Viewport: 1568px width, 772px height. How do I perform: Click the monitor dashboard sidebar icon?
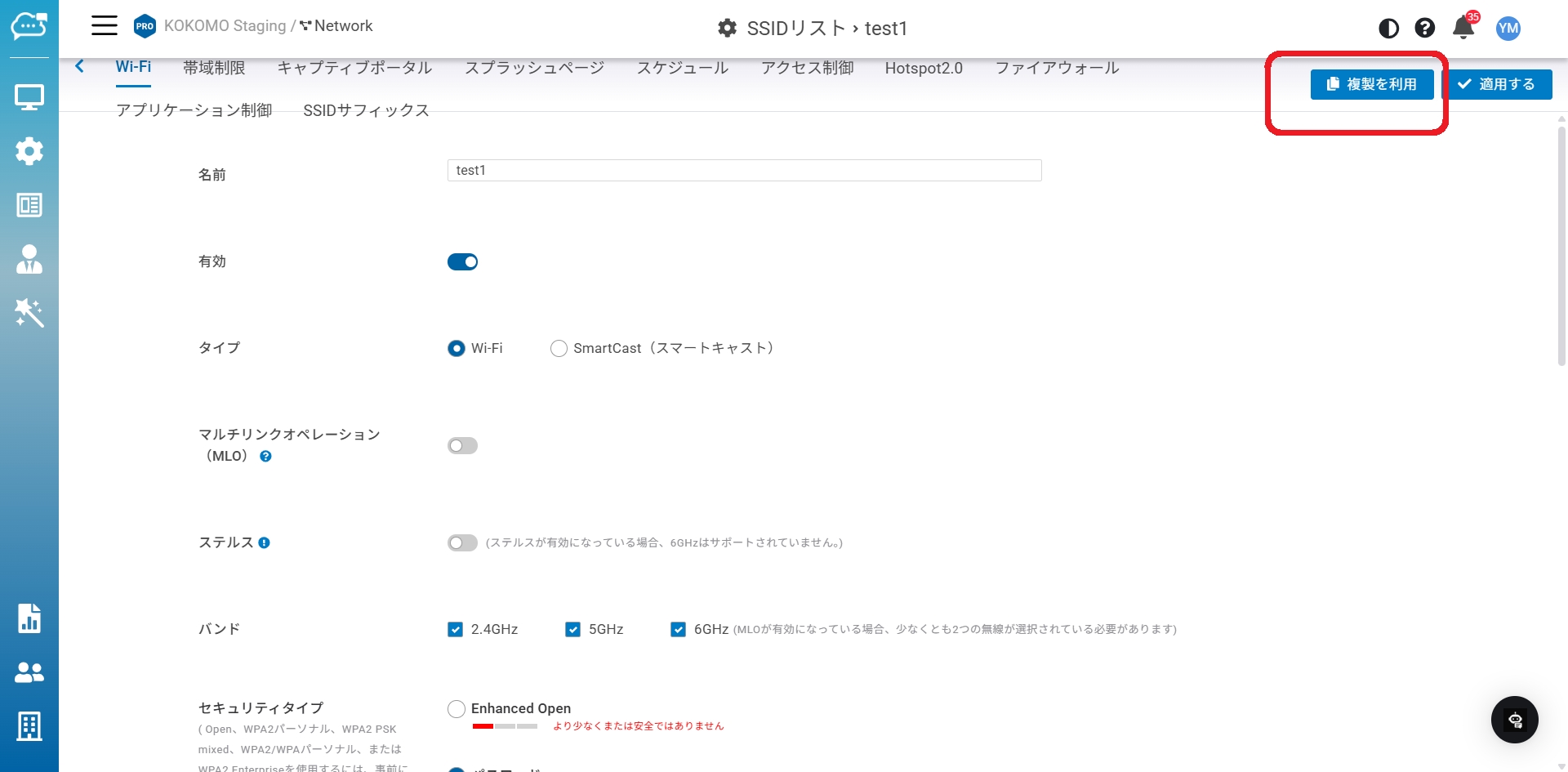[29, 98]
